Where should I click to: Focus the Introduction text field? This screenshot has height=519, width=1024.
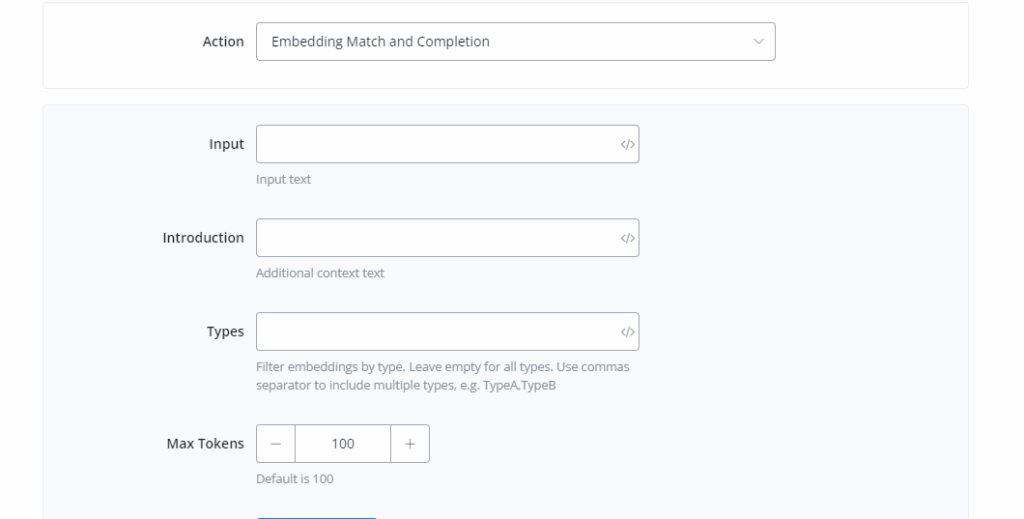(x=436, y=238)
